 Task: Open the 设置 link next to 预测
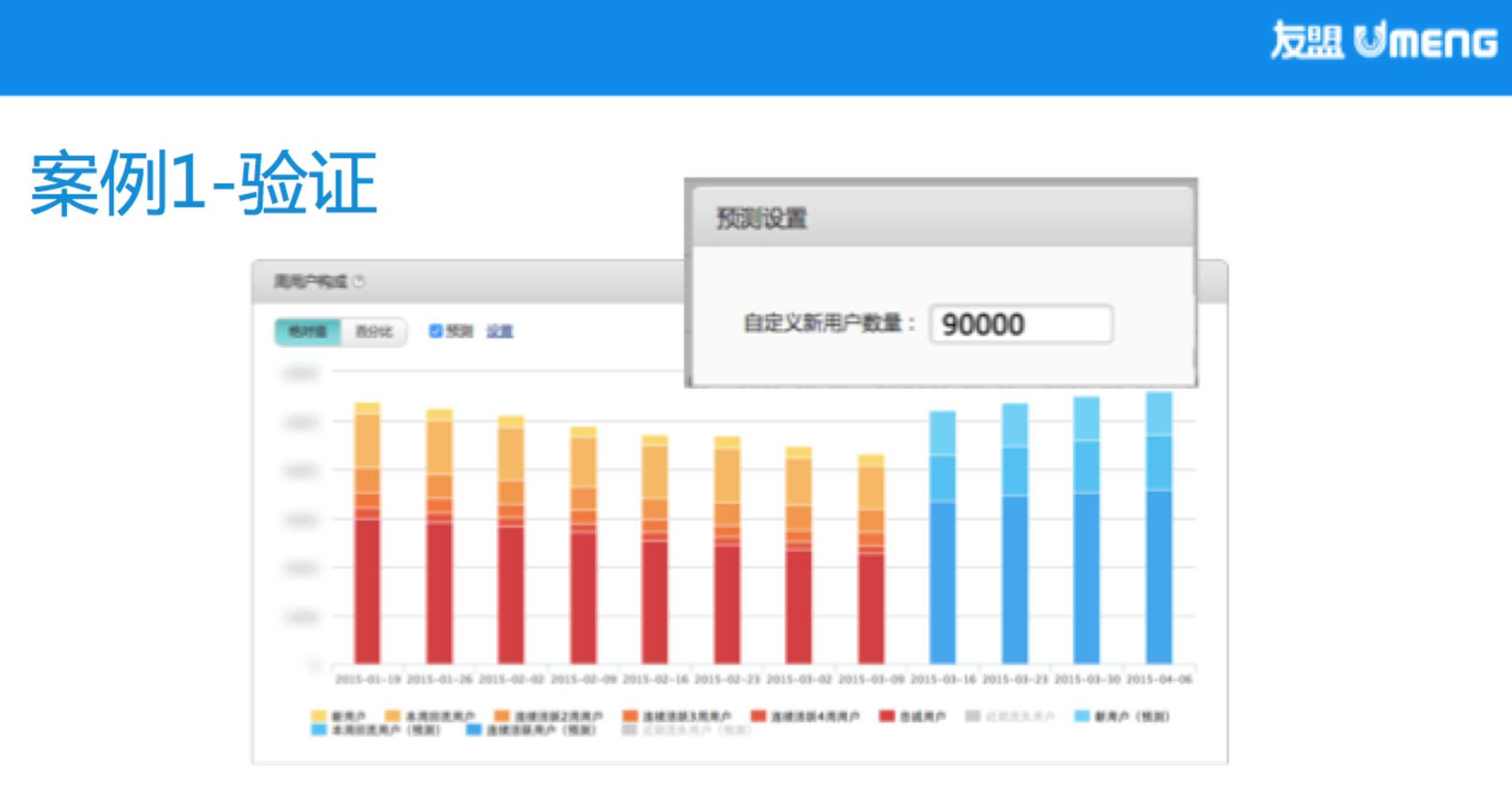(x=500, y=331)
